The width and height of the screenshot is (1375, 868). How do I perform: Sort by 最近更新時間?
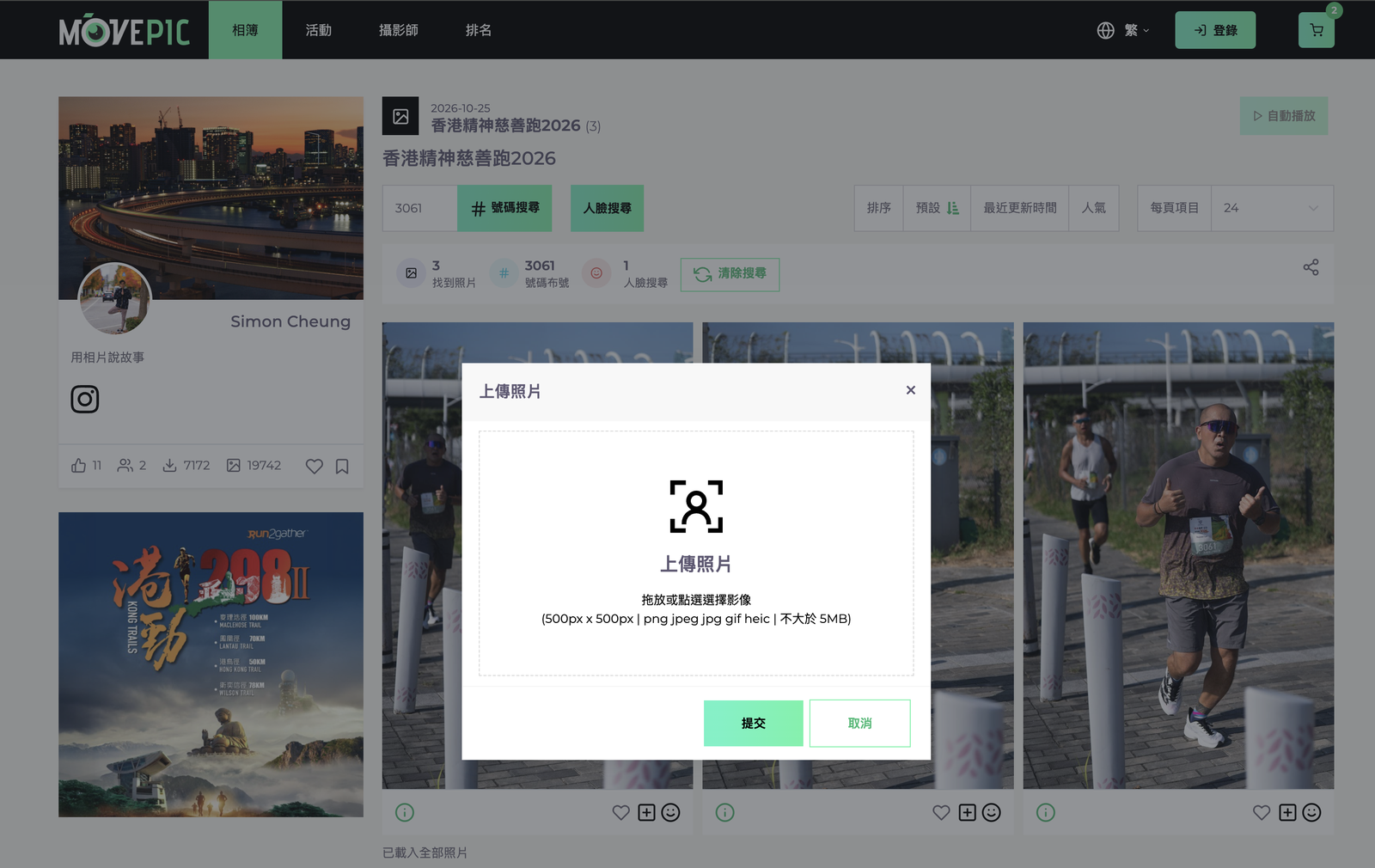(x=1020, y=208)
